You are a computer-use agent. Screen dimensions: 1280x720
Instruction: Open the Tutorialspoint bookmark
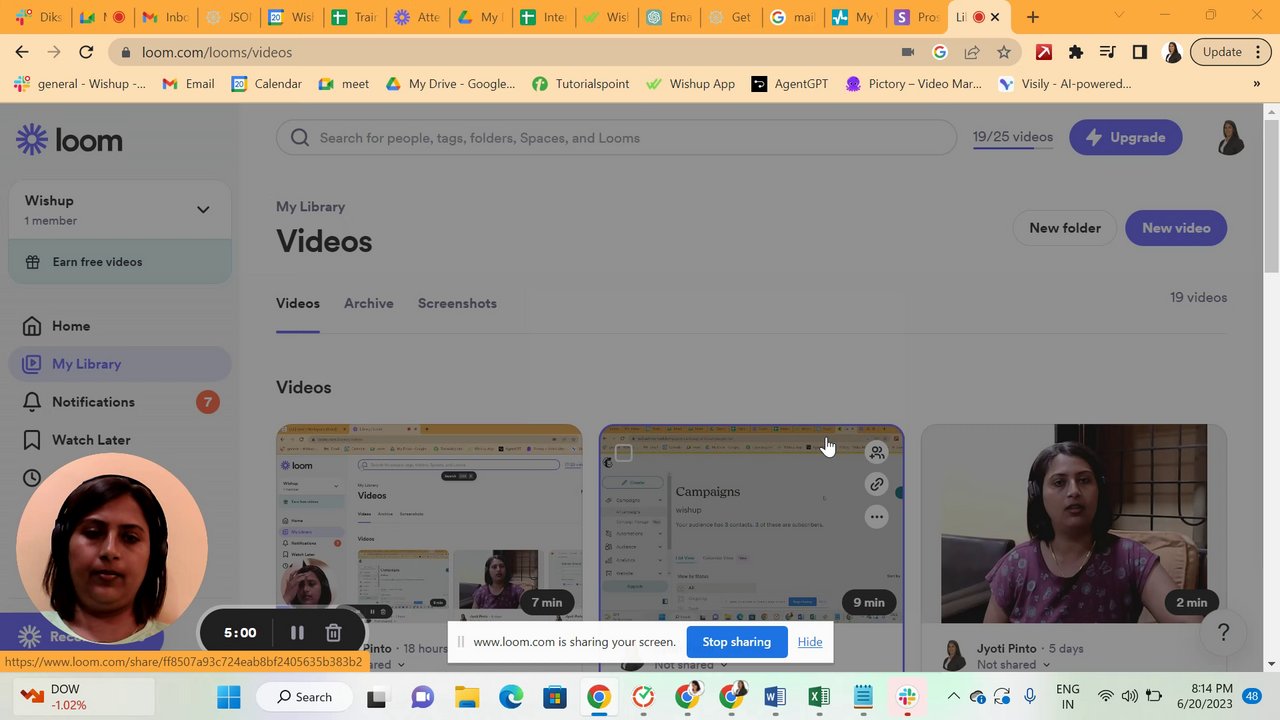click(581, 84)
